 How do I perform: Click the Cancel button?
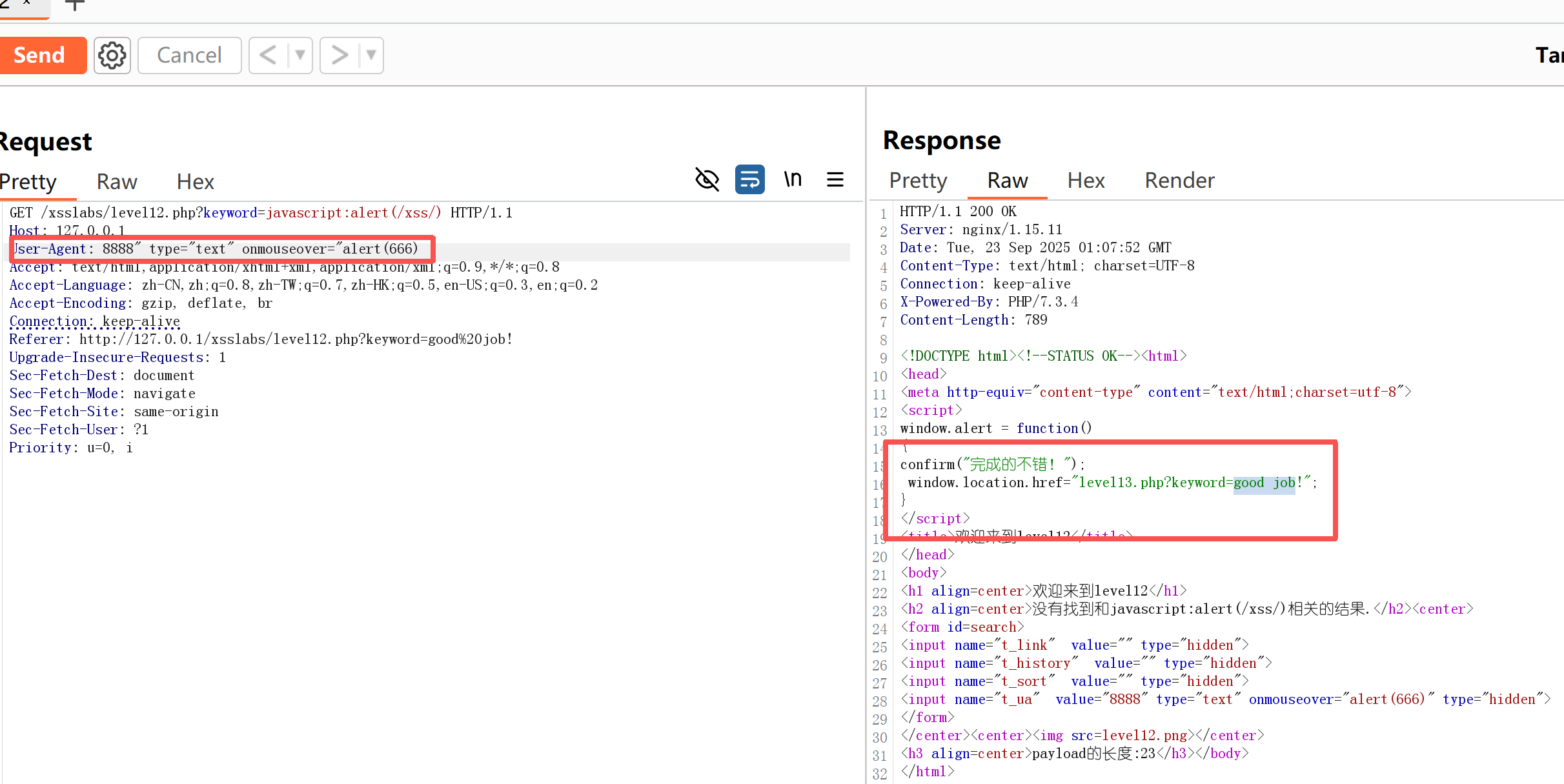point(189,55)
